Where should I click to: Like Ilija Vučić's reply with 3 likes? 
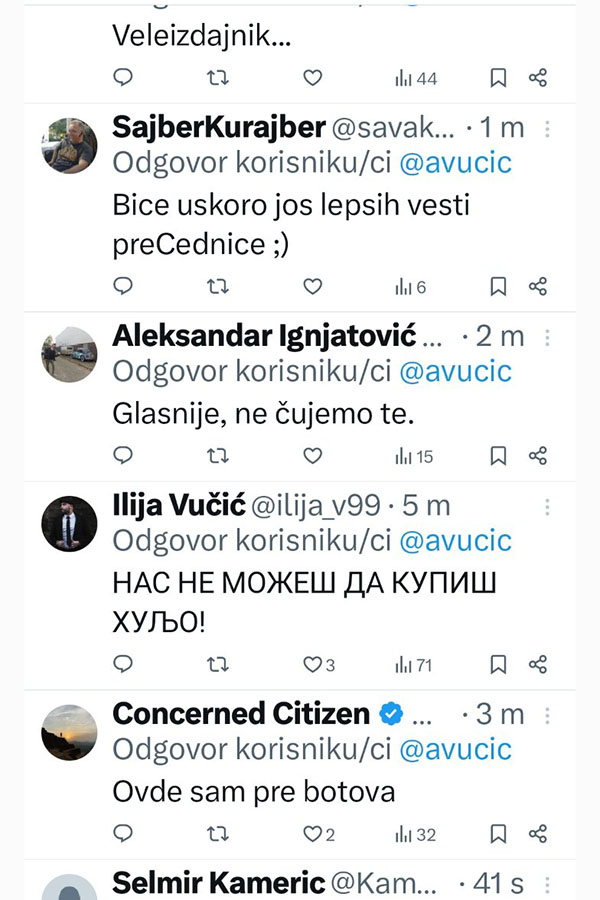319,665
